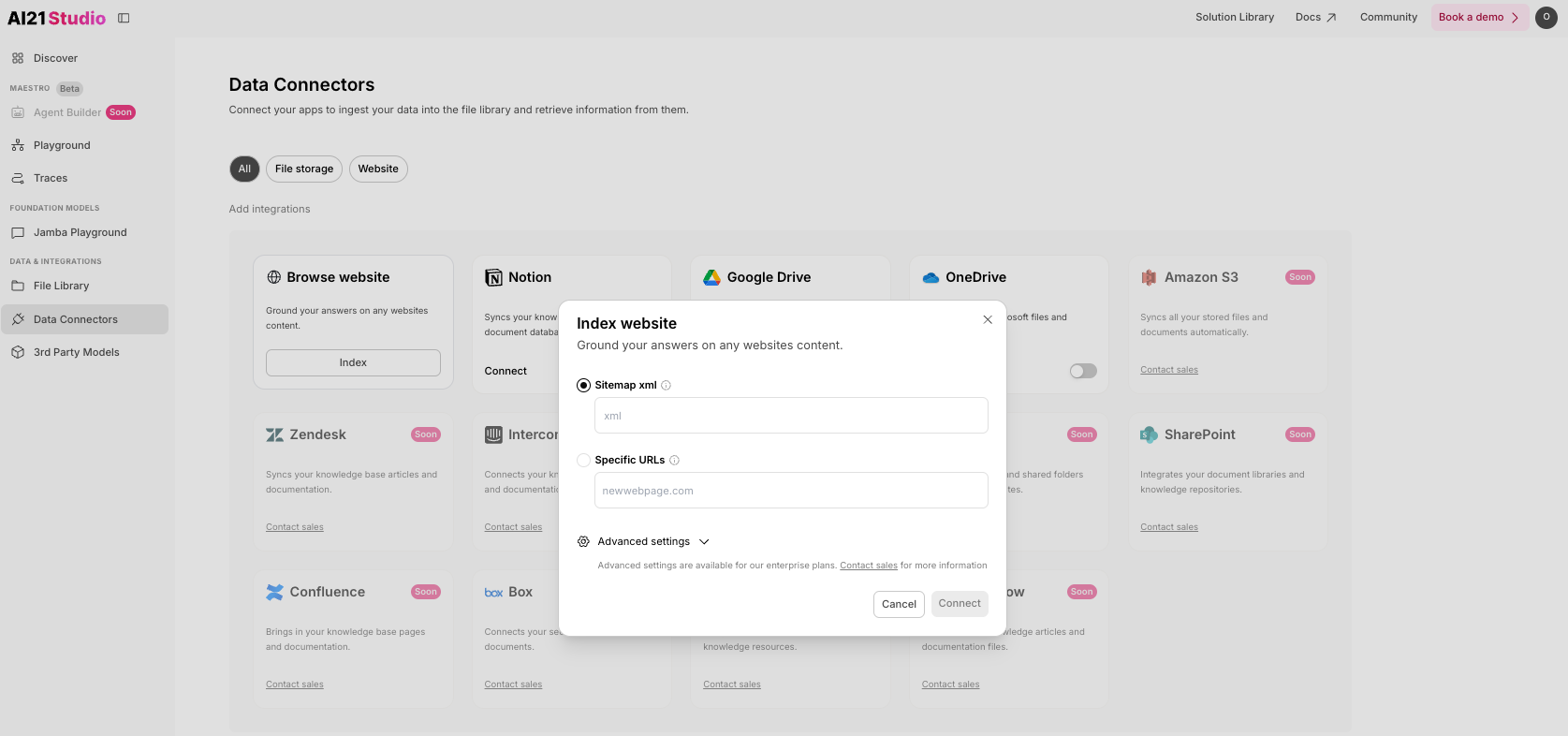The height and width of the screenshot is (736, 1568).
Task: Click Connect on the Notion card
Action: pyautogui.click(x=506, y=371)
